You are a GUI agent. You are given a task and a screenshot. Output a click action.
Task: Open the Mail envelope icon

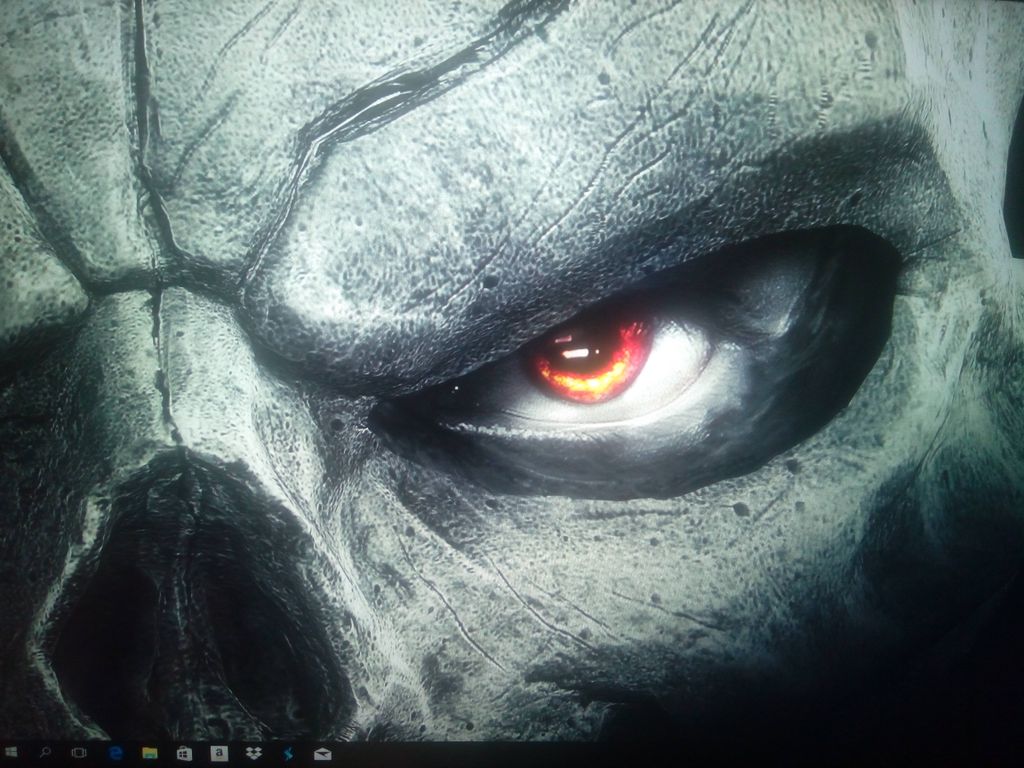tap(323, 754)
